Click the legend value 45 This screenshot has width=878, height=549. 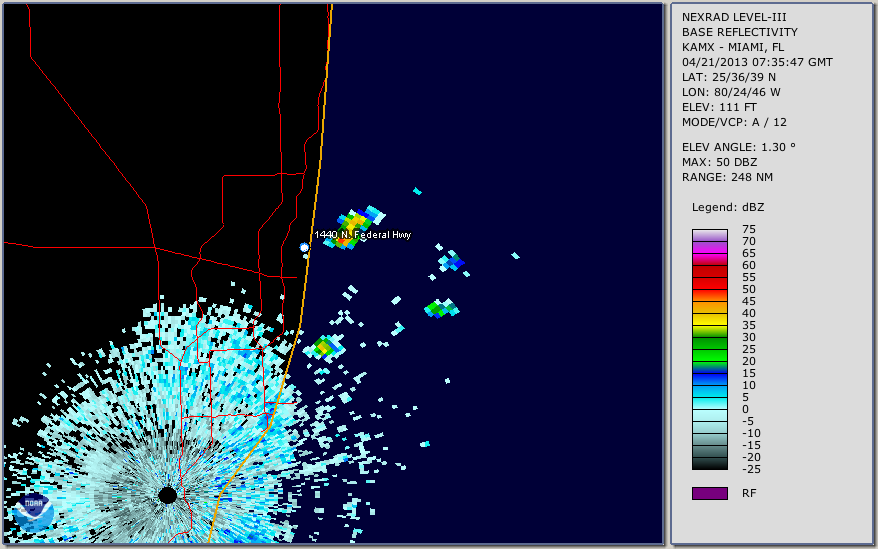749,301
